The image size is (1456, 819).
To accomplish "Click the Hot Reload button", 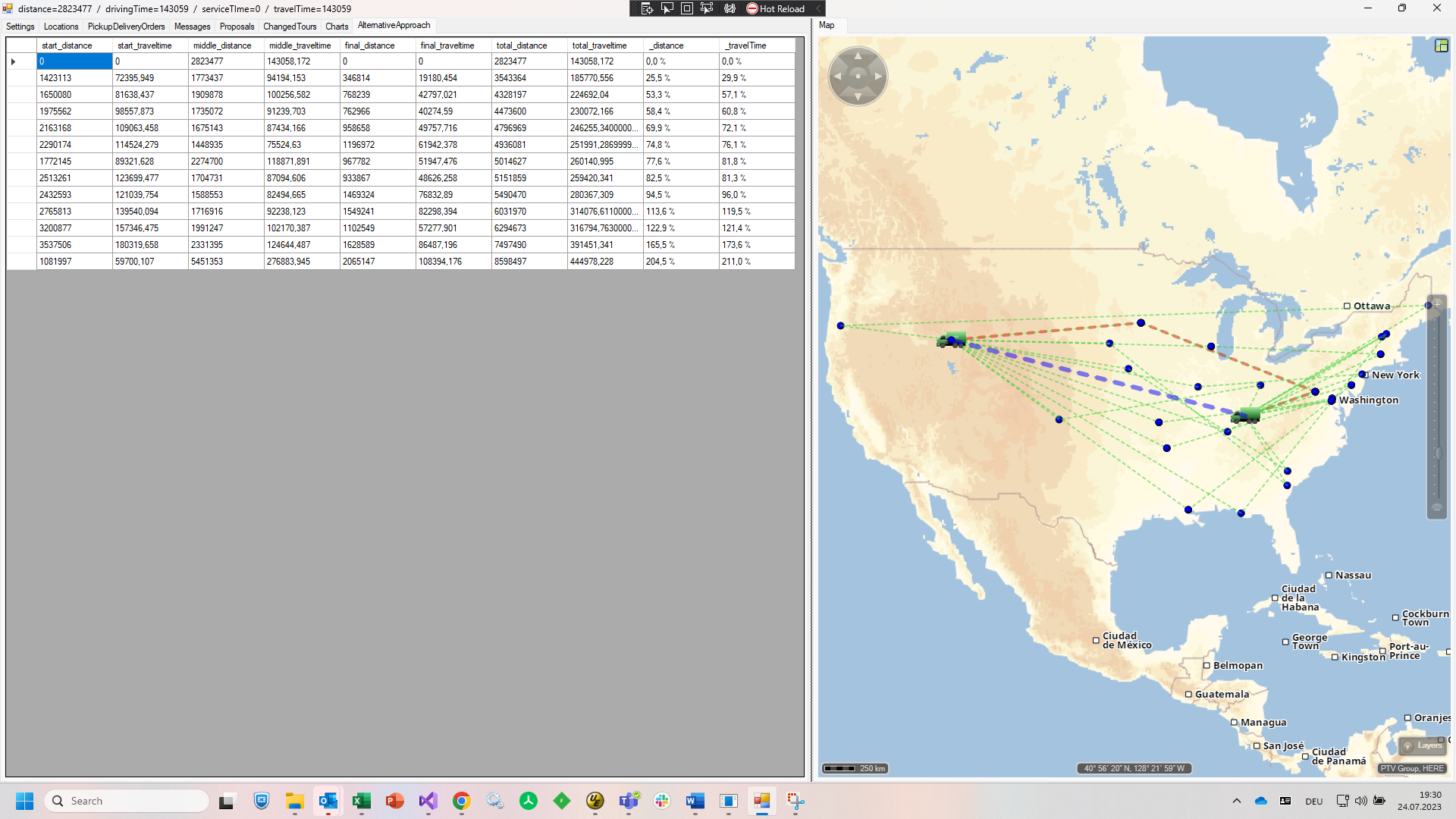I will [x=775, y=8].
